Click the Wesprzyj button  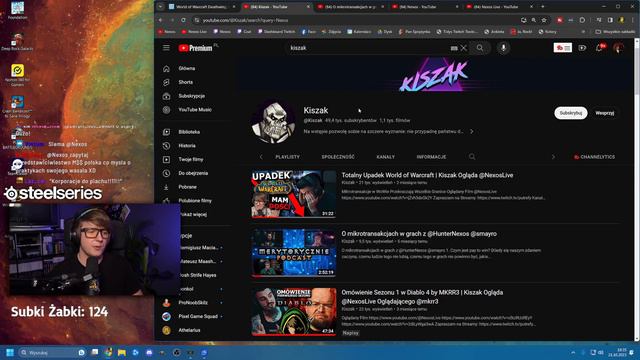[x=604, y=113]
